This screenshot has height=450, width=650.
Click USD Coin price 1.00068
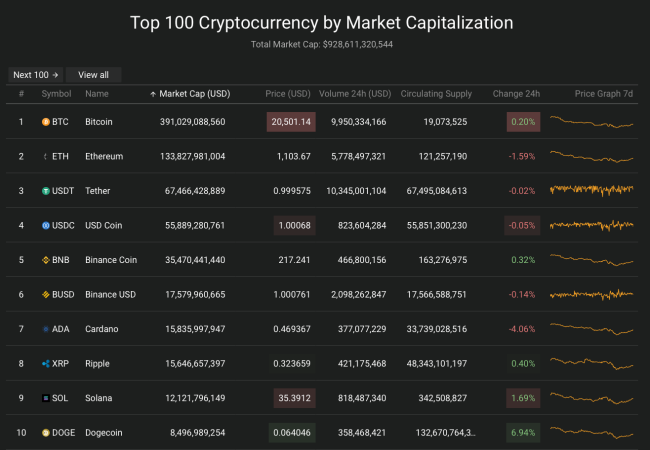coord(294,225)
